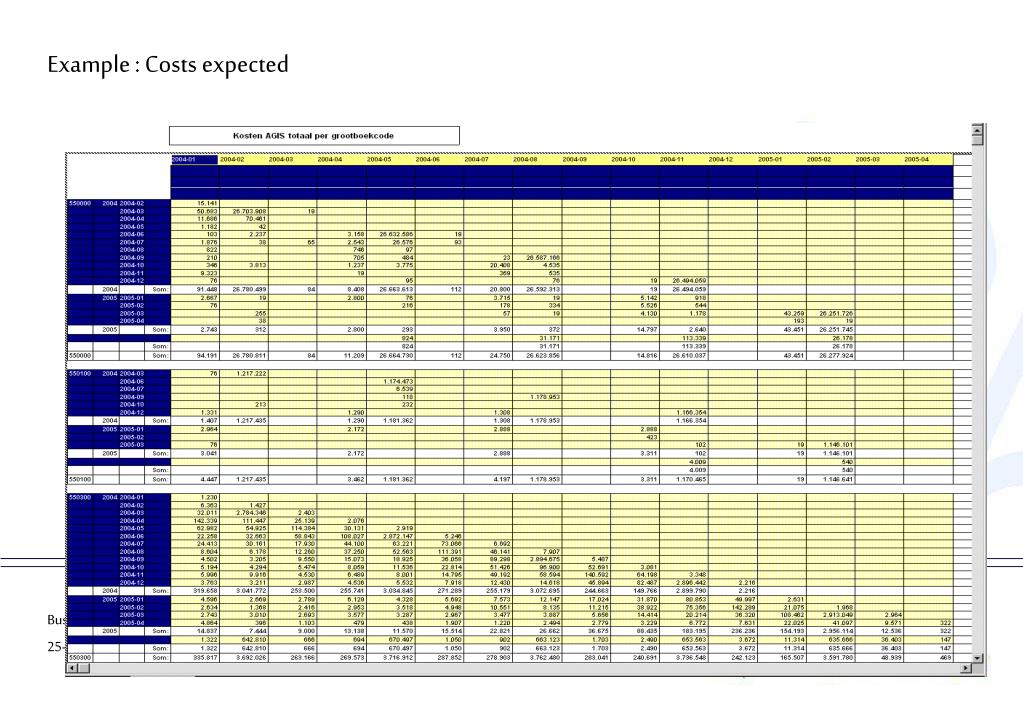Click the total cell 3.692.026
The height and width of the screenshot is (708, 1023).
244,658
